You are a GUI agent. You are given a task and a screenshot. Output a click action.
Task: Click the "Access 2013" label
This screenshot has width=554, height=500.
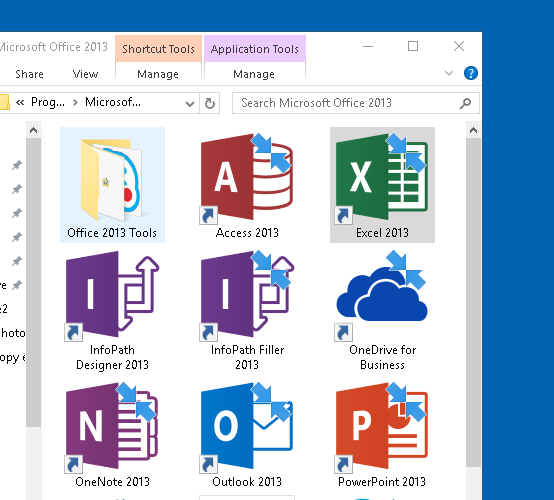(x=247, y=233)
